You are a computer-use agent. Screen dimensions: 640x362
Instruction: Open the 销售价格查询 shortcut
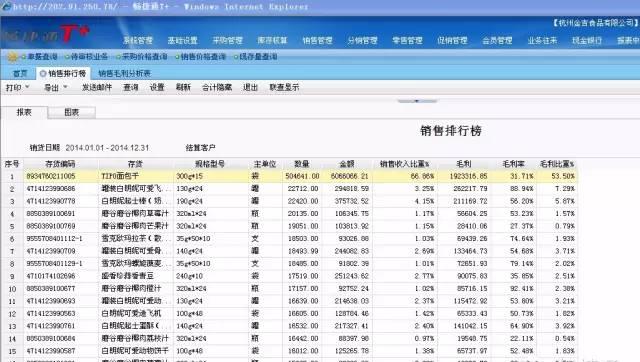(203, 56)
